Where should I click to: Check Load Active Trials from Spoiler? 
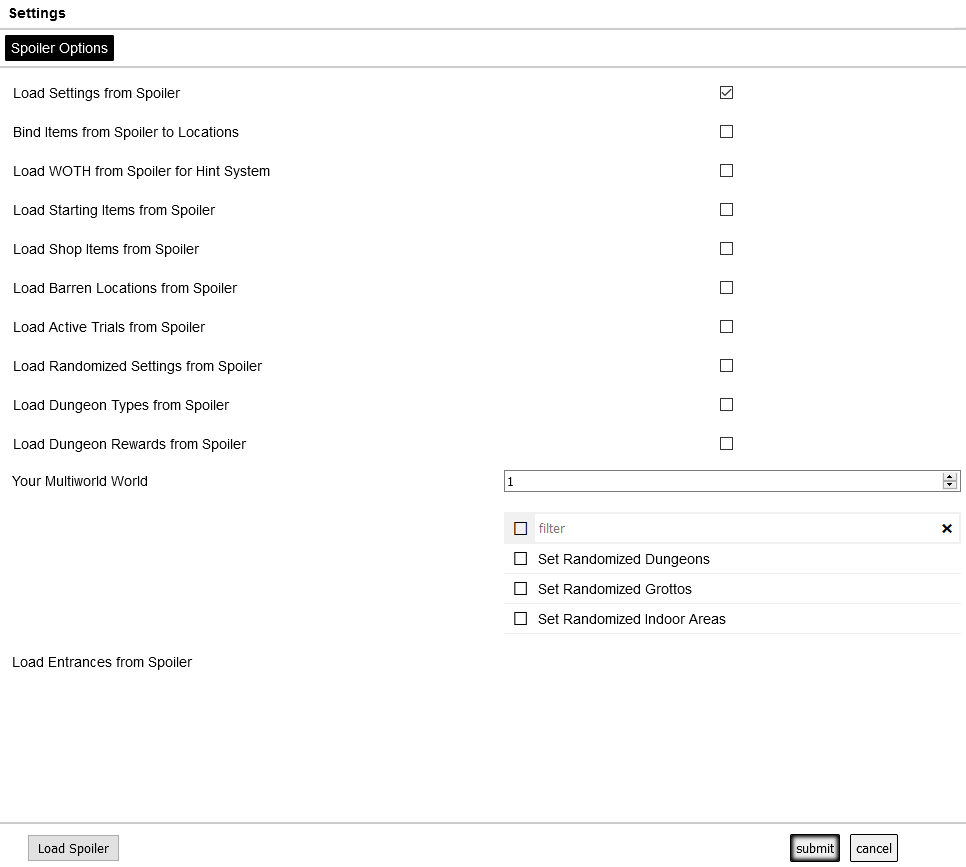tap(726, 327)
